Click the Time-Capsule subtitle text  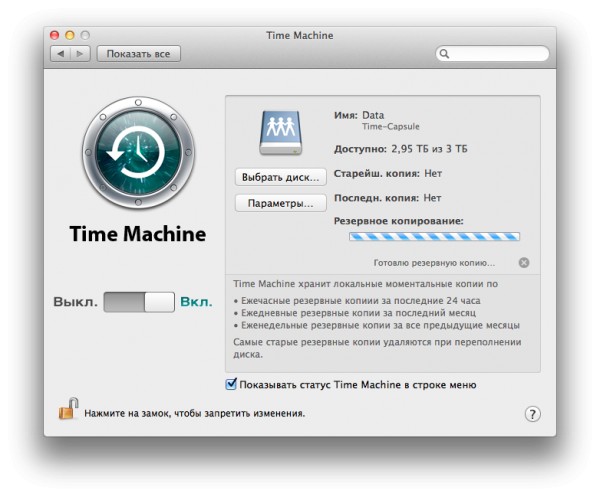pos(391,127)
